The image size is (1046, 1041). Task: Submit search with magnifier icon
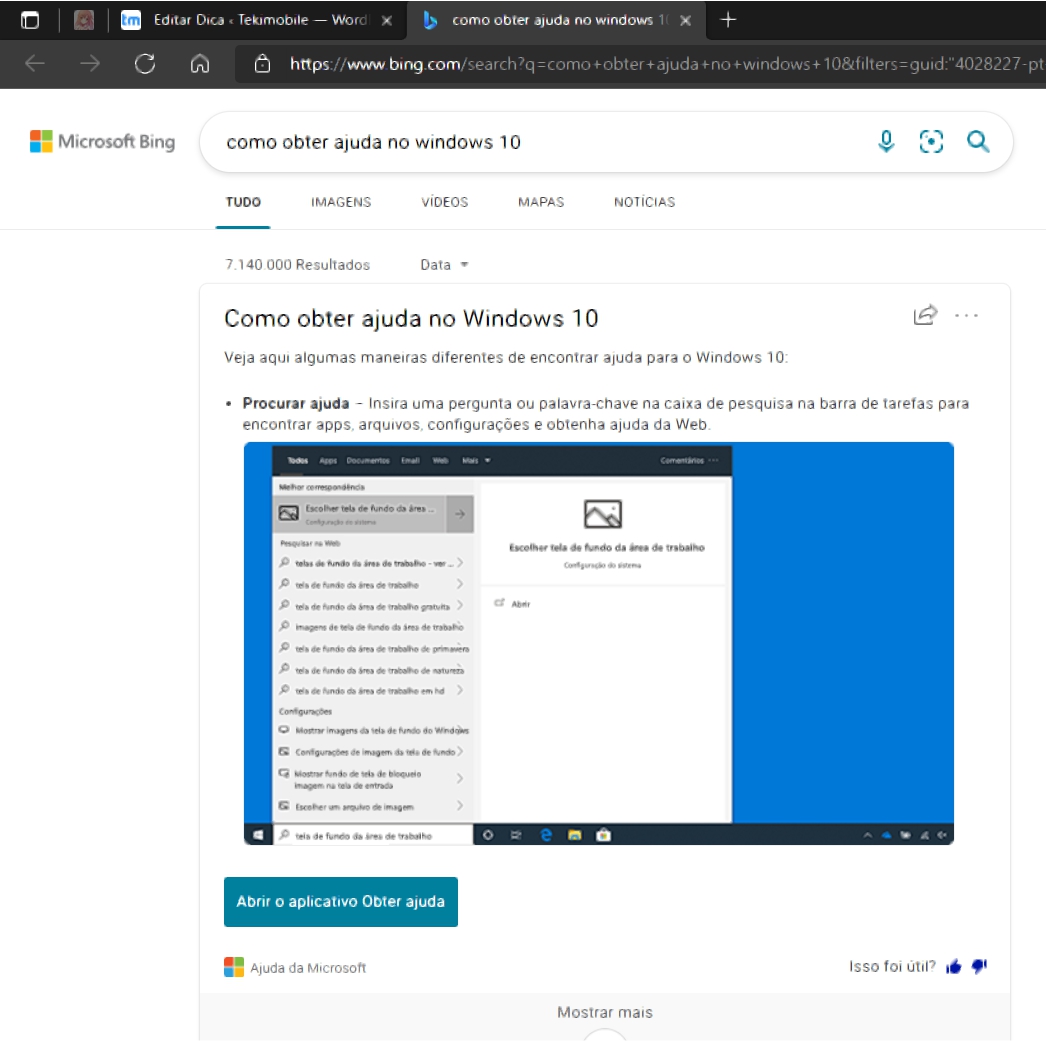pos(978,141)
